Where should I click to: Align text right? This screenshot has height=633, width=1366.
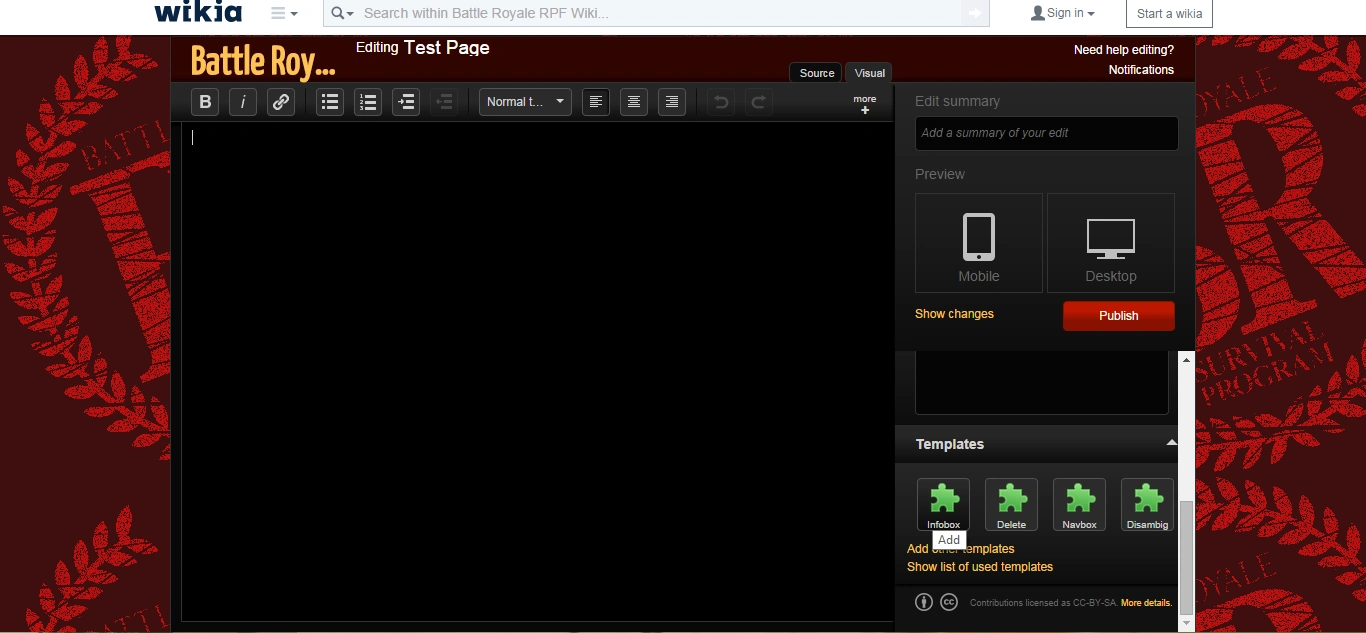pos(672,102)
